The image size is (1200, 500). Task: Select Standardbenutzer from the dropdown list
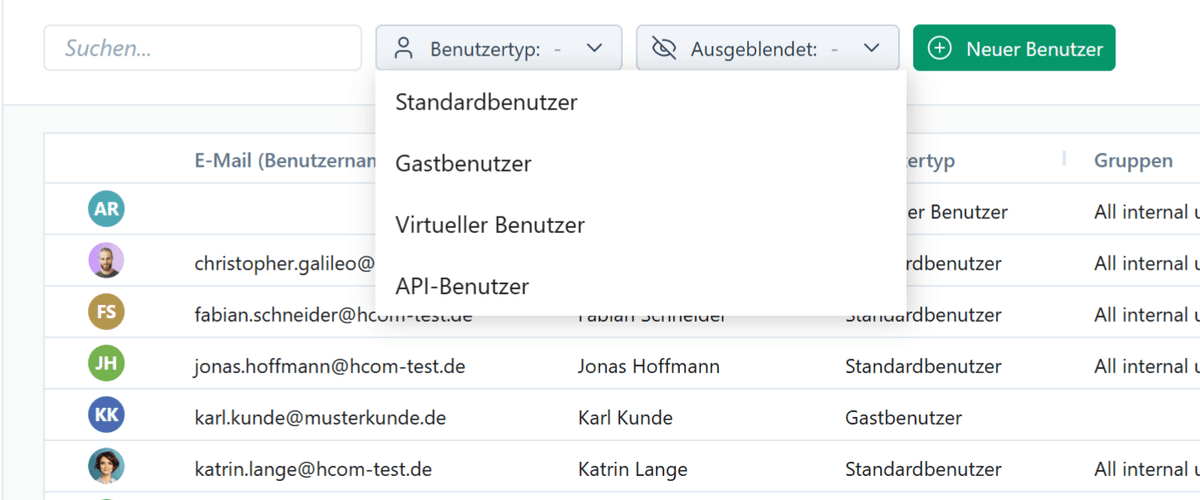pos(486,102)
